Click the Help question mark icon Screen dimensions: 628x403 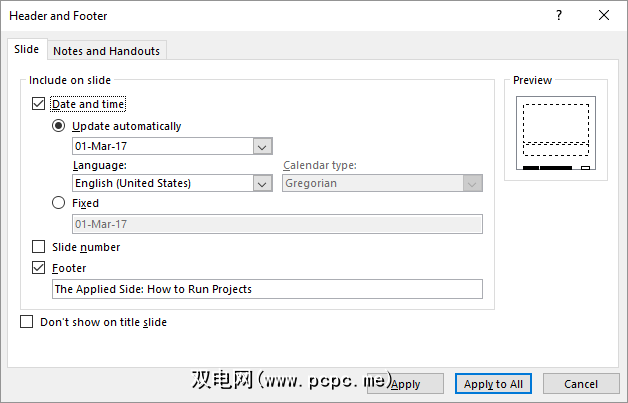558,16
